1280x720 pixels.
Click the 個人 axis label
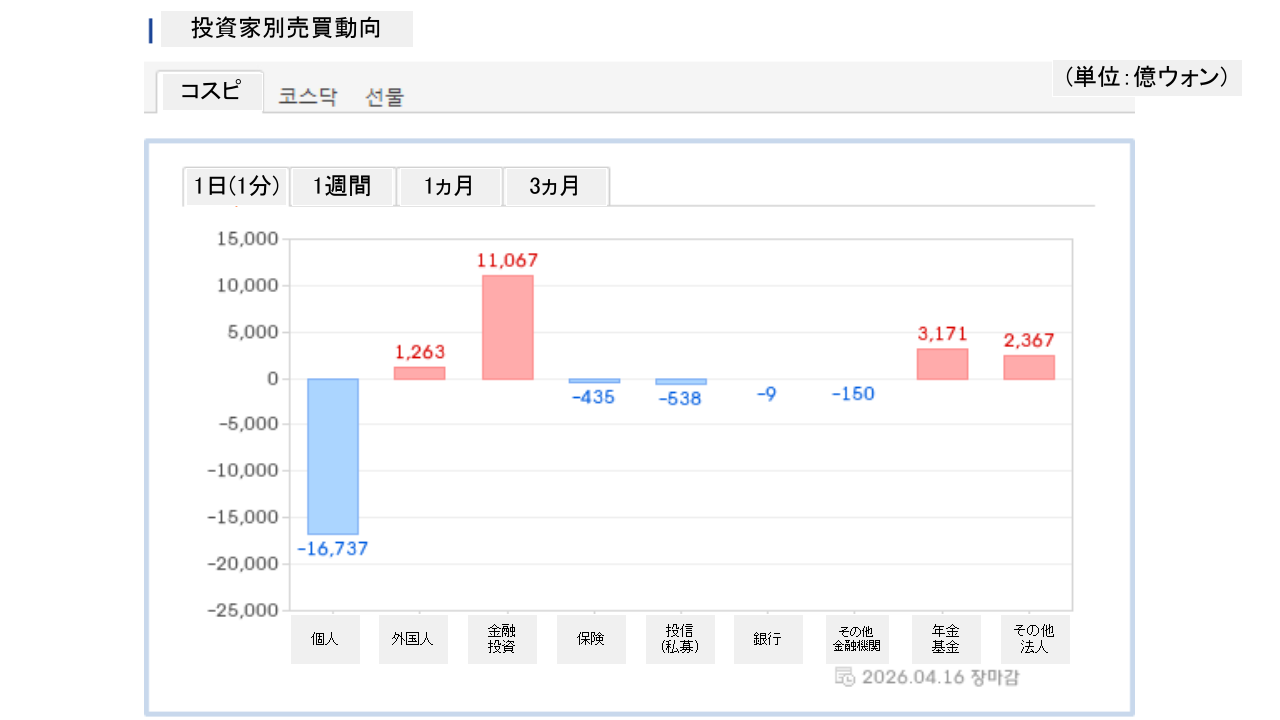tap(325, 639)
